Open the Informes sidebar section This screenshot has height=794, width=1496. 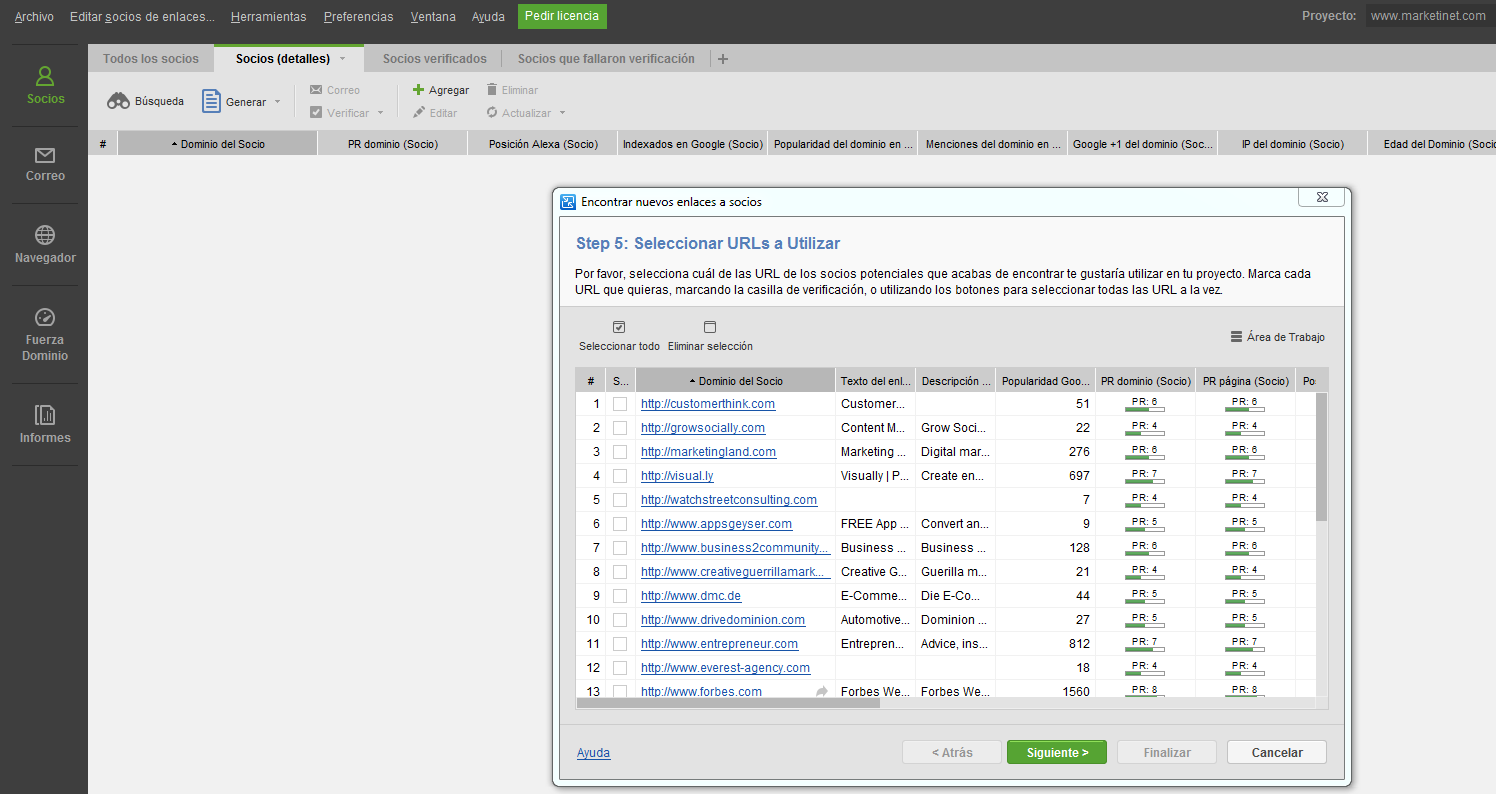(45, 425)
